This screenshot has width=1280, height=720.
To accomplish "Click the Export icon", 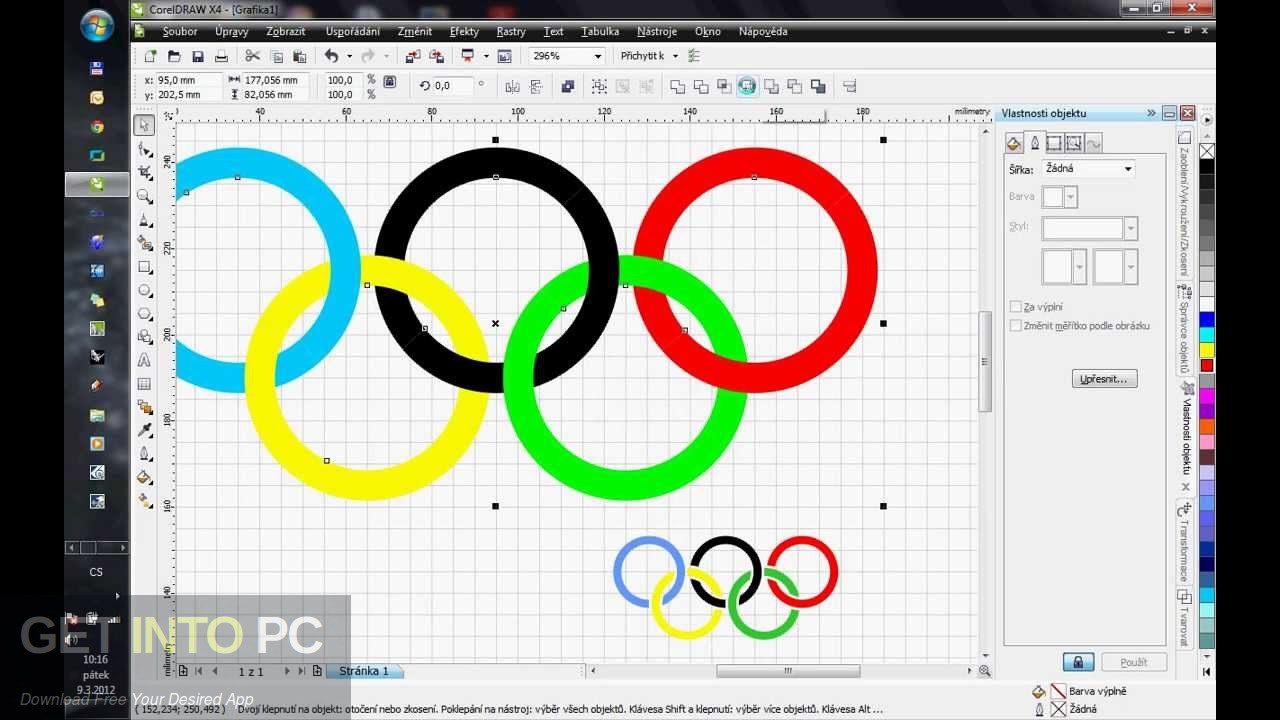I will tap(436, 56).
